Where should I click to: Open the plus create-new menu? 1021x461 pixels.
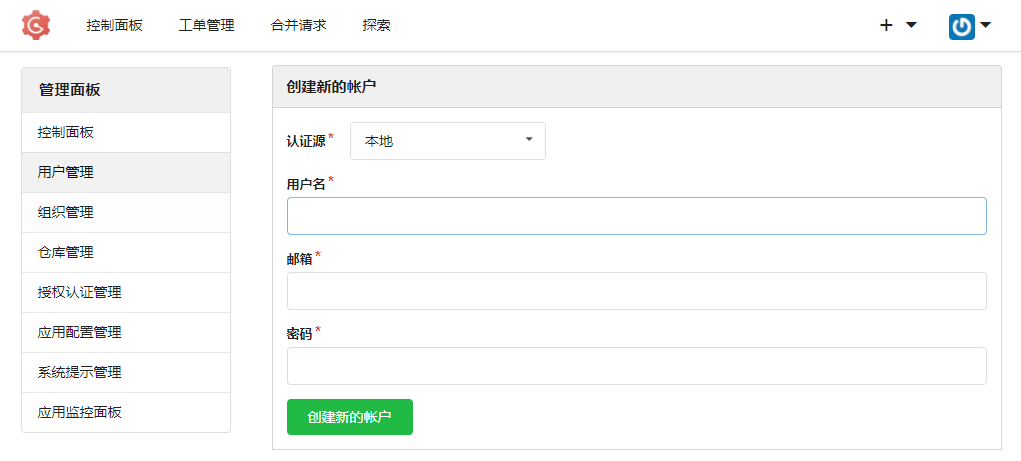point(897,25)
